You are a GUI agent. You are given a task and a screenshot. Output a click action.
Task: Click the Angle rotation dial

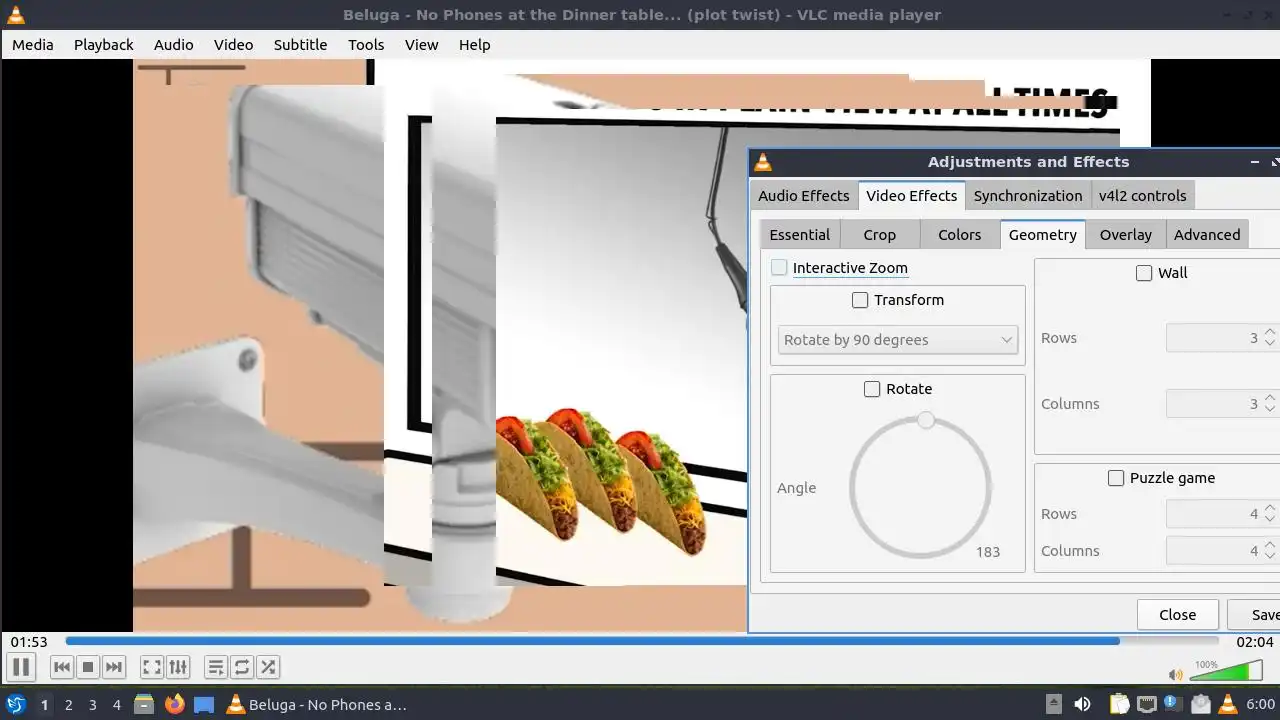920,487
